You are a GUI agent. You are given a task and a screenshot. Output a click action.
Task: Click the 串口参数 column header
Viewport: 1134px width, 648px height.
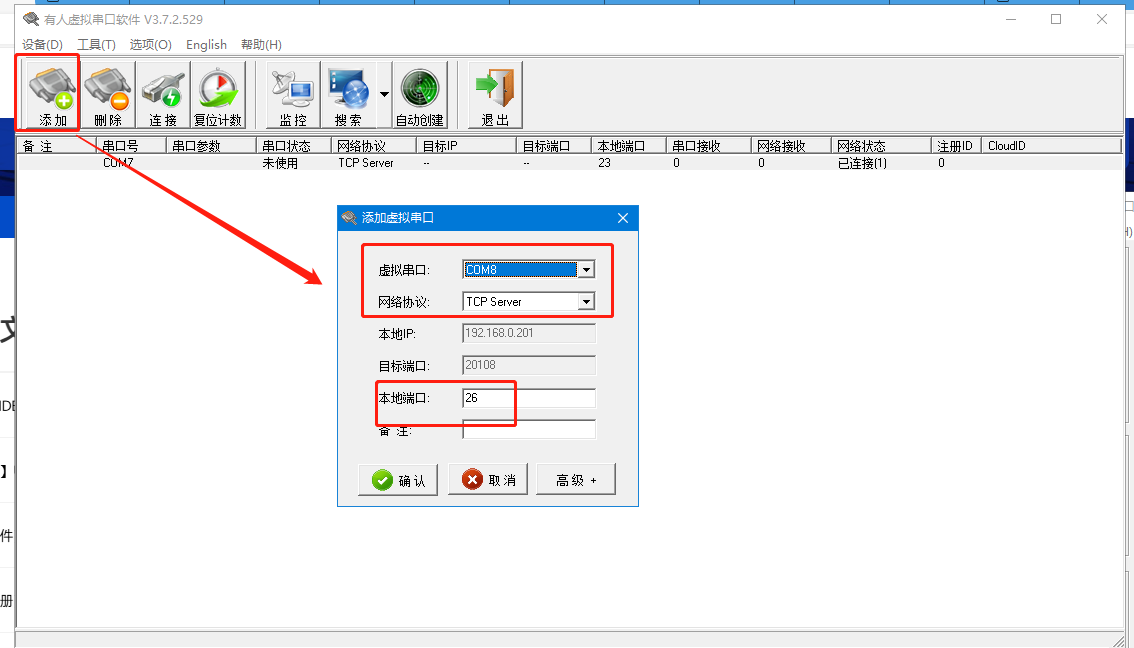[211, 146]
